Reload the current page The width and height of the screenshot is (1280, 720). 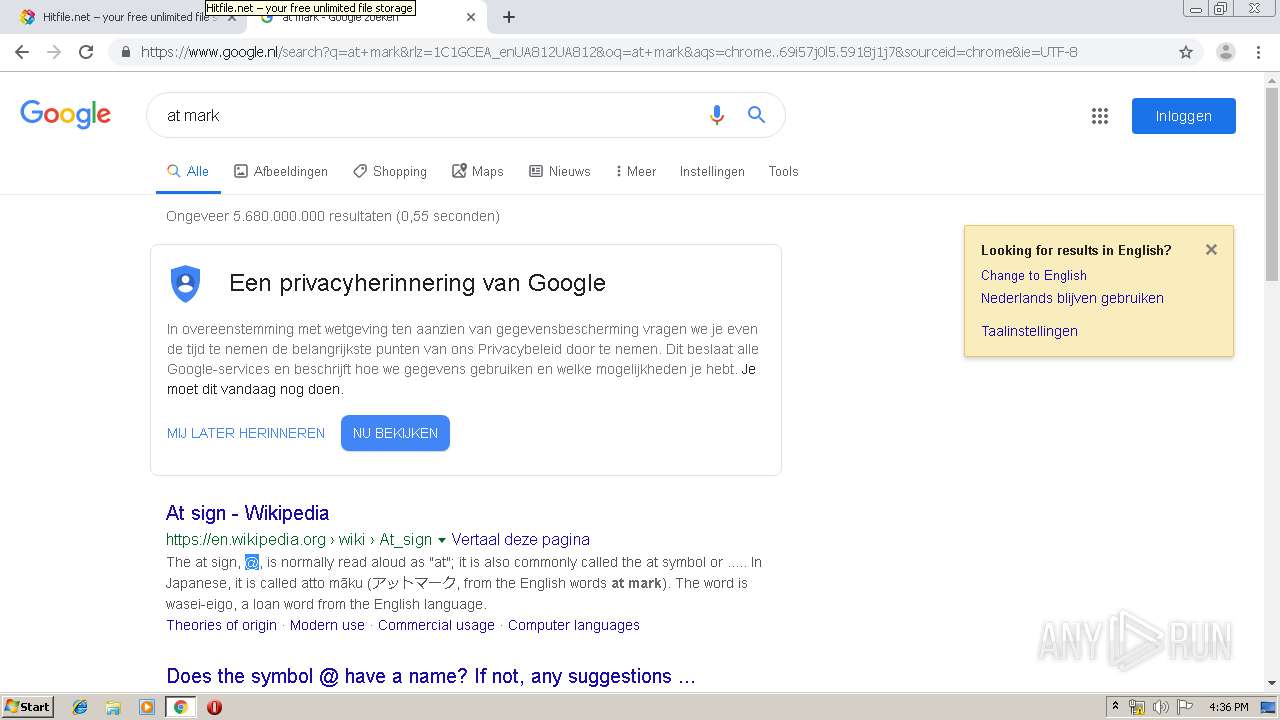pos(86,52)
